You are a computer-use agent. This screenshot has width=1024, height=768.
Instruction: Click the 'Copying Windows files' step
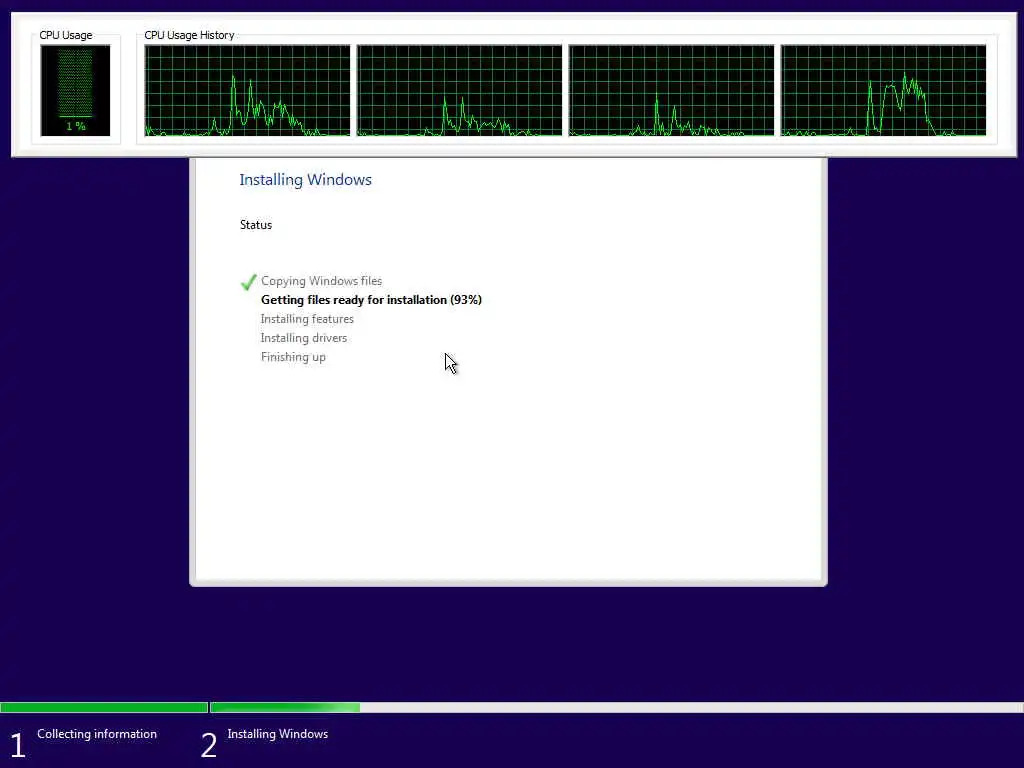[321, 281]
